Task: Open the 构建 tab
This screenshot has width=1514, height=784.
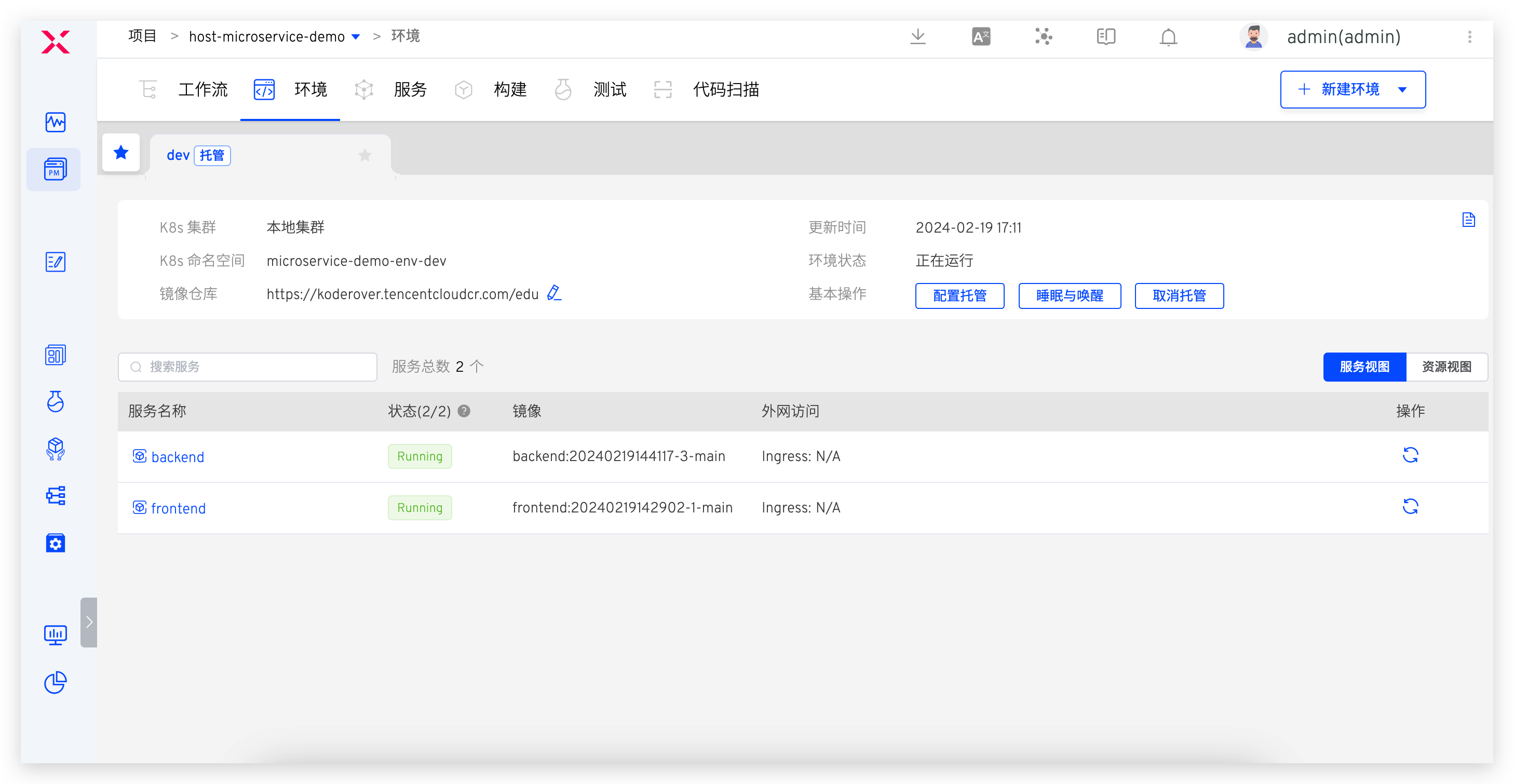Action: [x=510, y=89]
